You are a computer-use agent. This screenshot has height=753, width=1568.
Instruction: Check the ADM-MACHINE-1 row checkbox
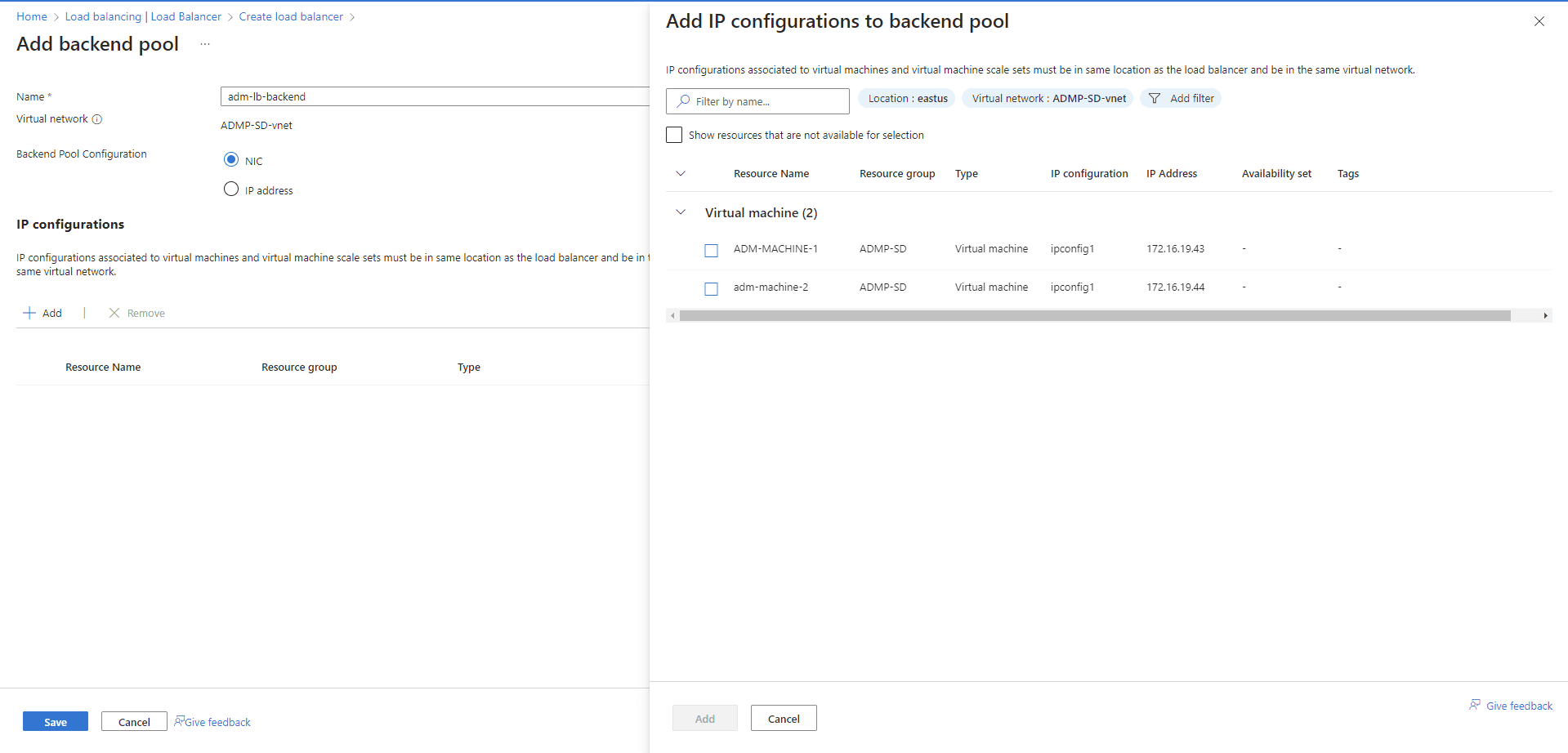[x=712, y=250]
